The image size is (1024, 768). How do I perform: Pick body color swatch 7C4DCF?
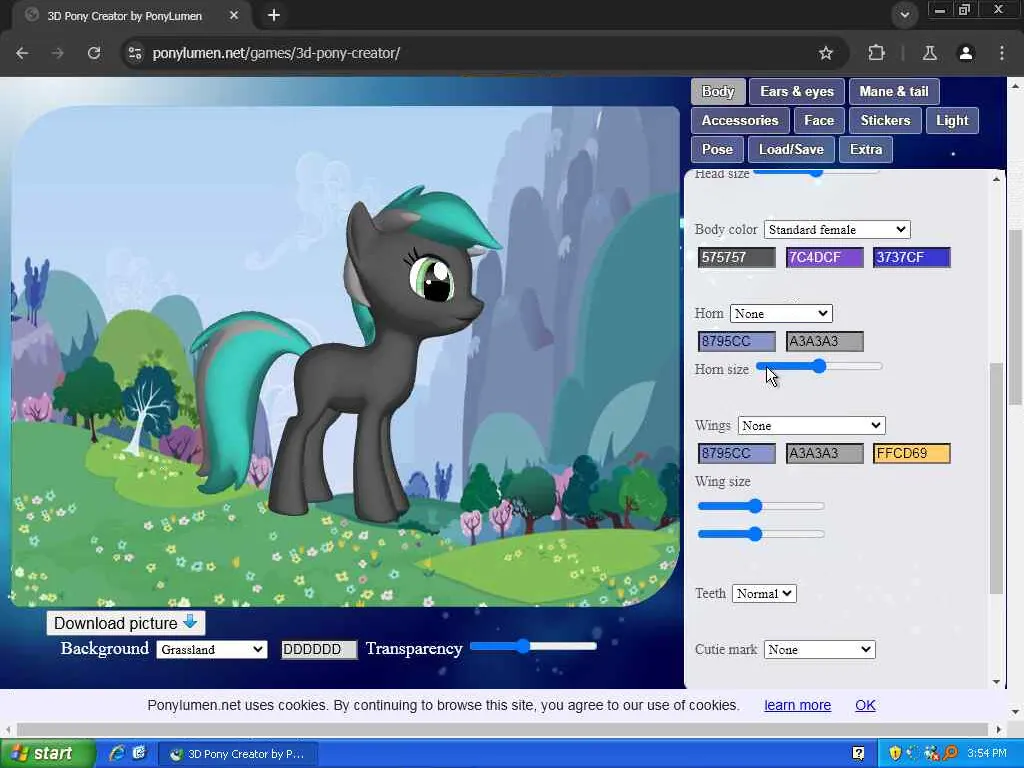[x=824, y=257]
